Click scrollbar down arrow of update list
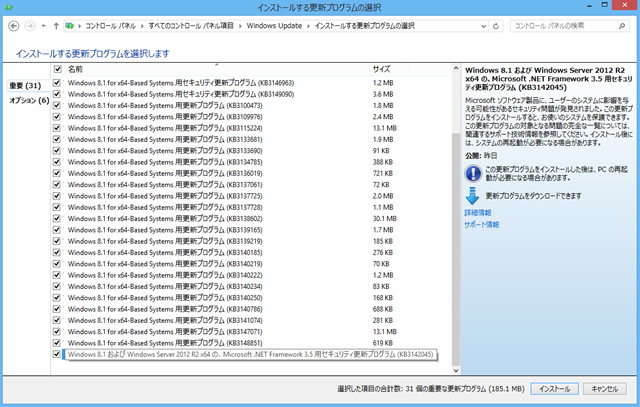Image resolution: width=640 pixels, height=407 pixels. (456, 370)
